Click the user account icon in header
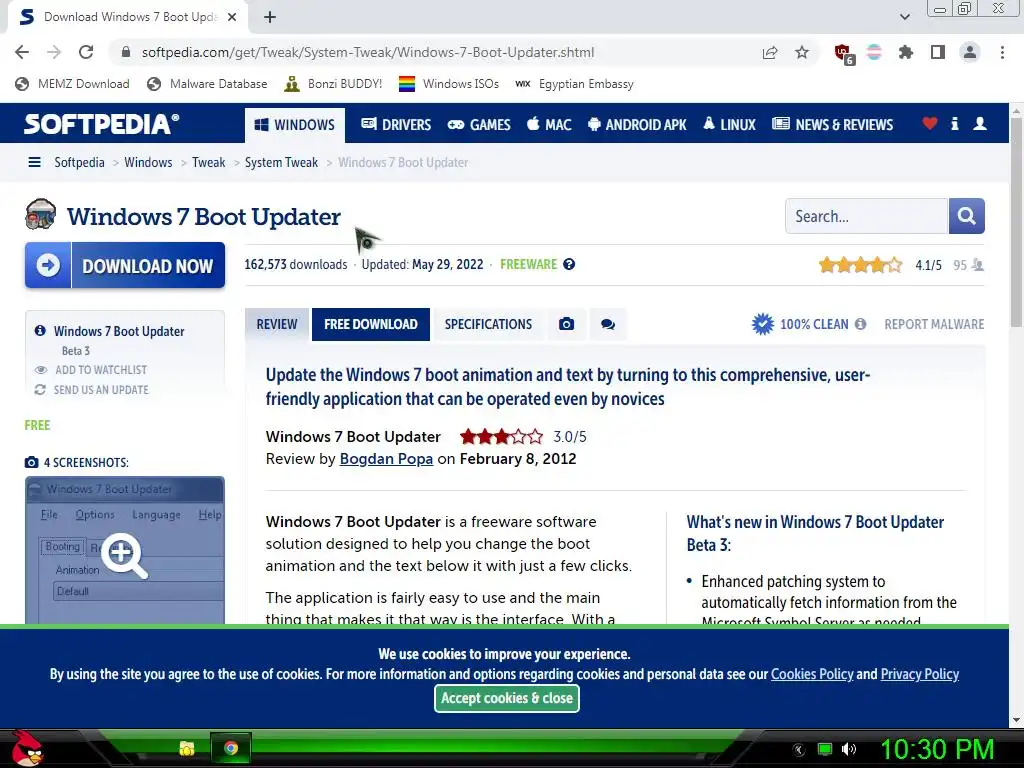The width and height of the screenshot is (1024, 768). click(980, 123)
